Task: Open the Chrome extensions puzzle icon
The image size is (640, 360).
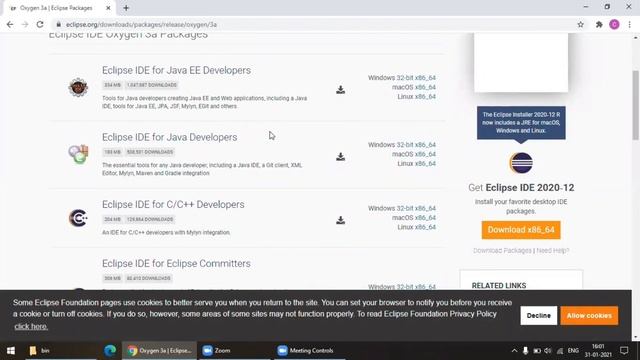Action: (599, 24)
